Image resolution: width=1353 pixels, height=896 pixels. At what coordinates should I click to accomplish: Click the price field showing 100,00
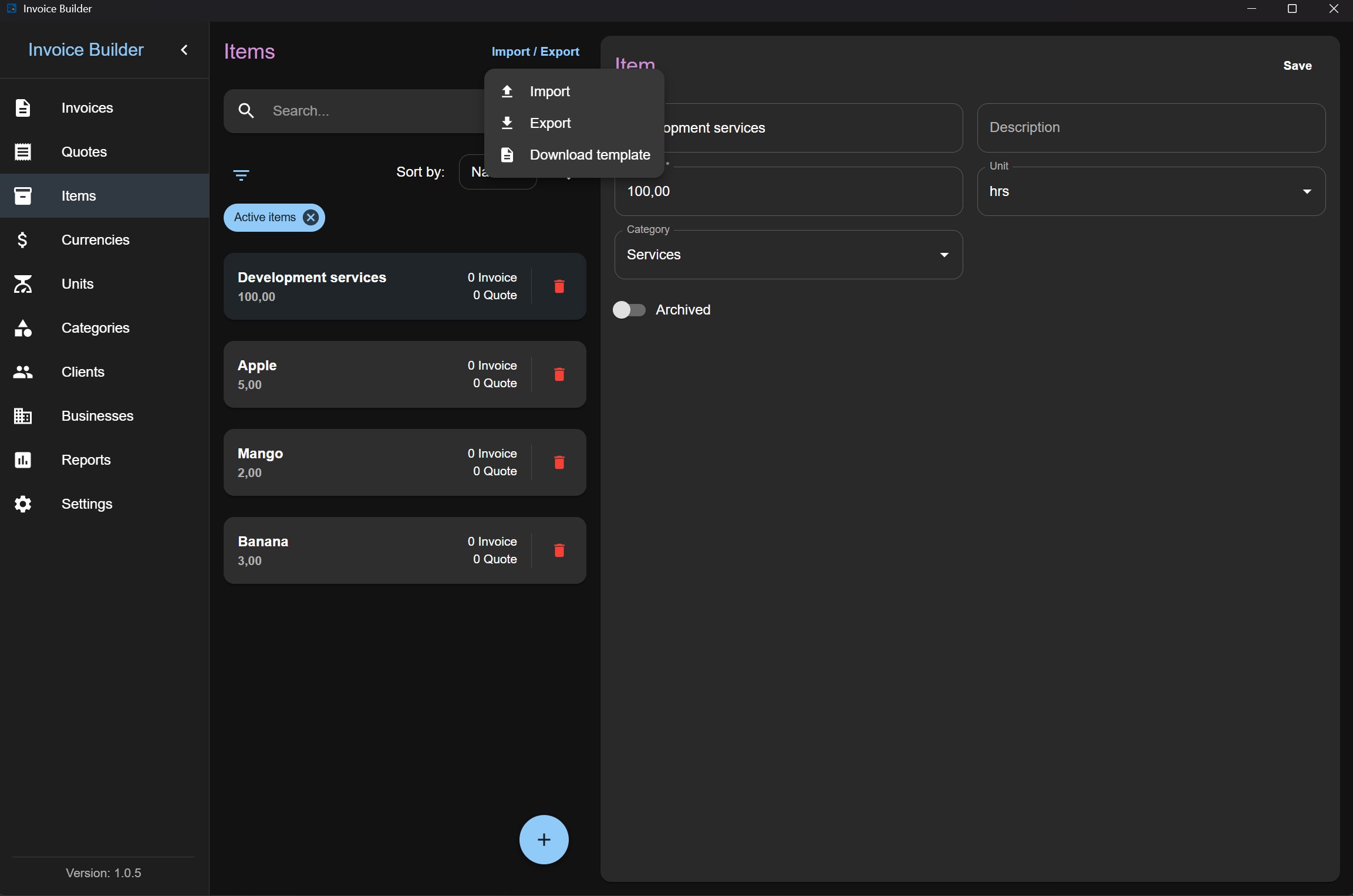click(x=788, y=191)
